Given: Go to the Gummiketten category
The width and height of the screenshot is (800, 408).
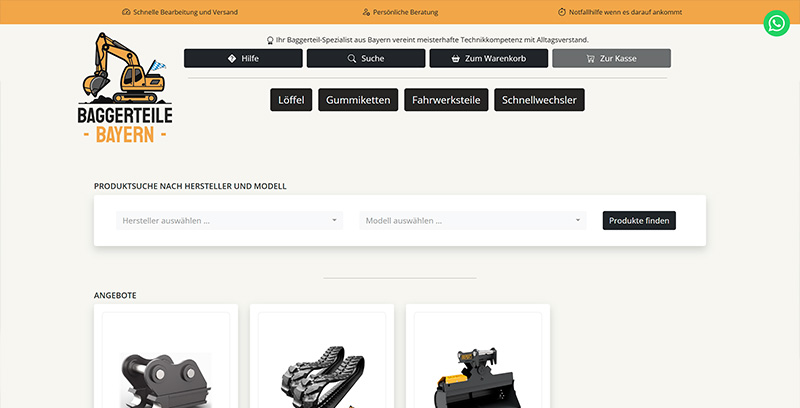Looking at the screenshot, I should point(359,101).
